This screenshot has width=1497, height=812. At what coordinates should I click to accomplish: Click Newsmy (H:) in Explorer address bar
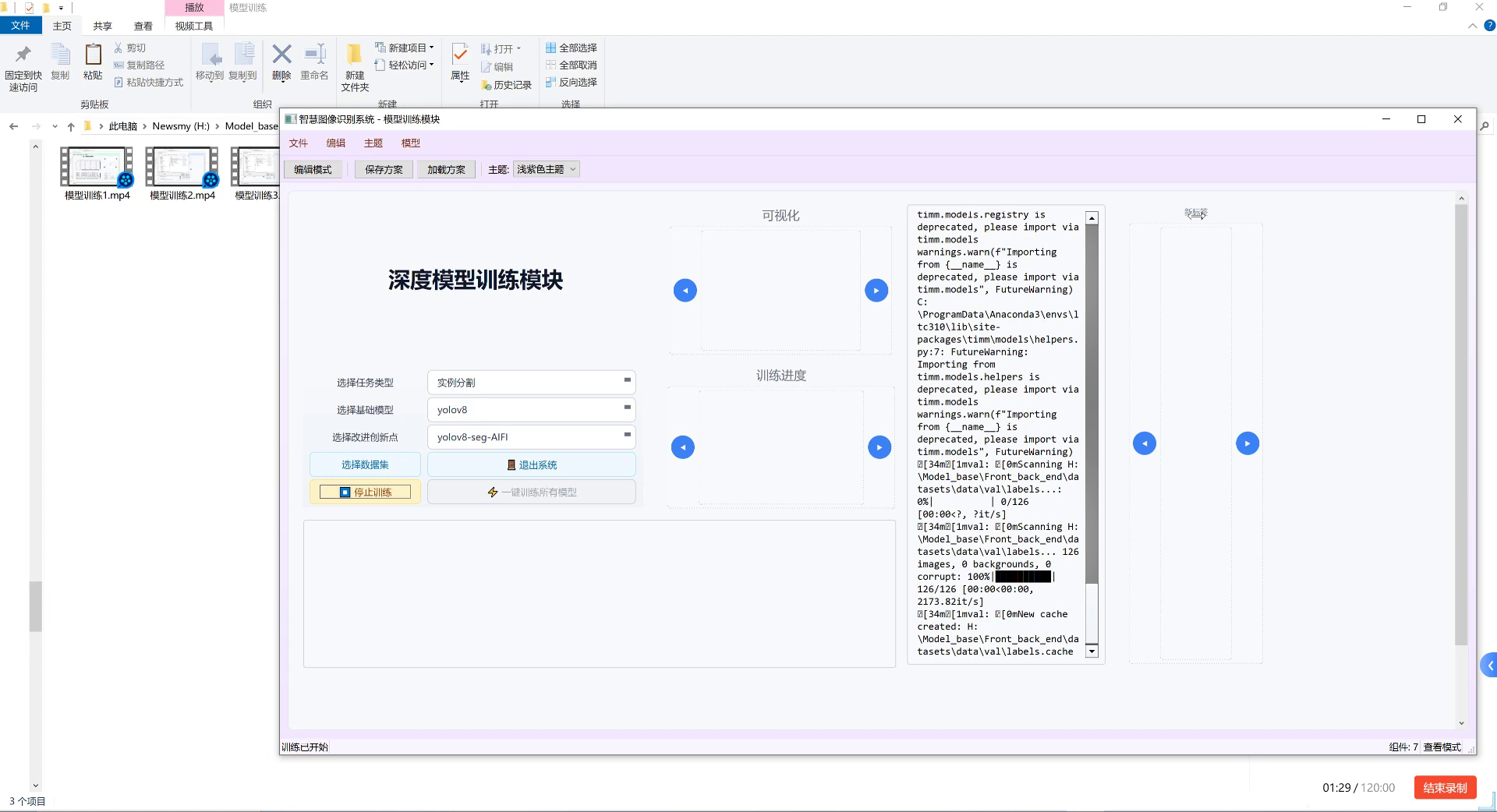click(x=181, y=126)
